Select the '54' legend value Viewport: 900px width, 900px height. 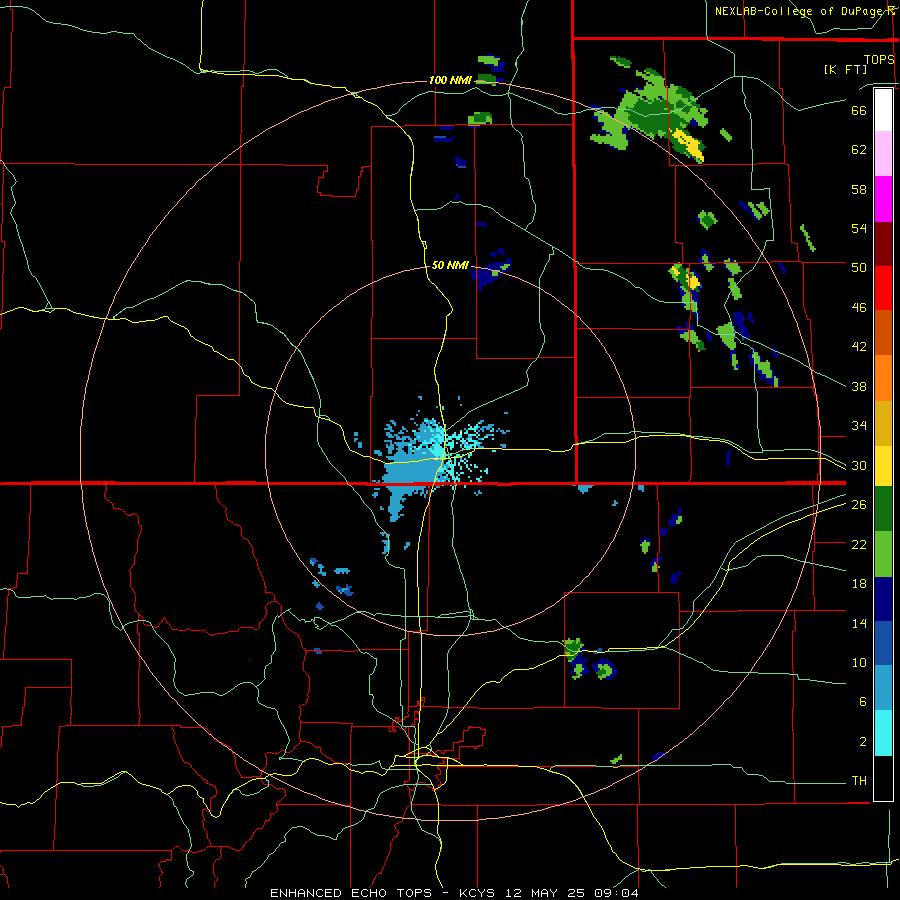[859, 228]
